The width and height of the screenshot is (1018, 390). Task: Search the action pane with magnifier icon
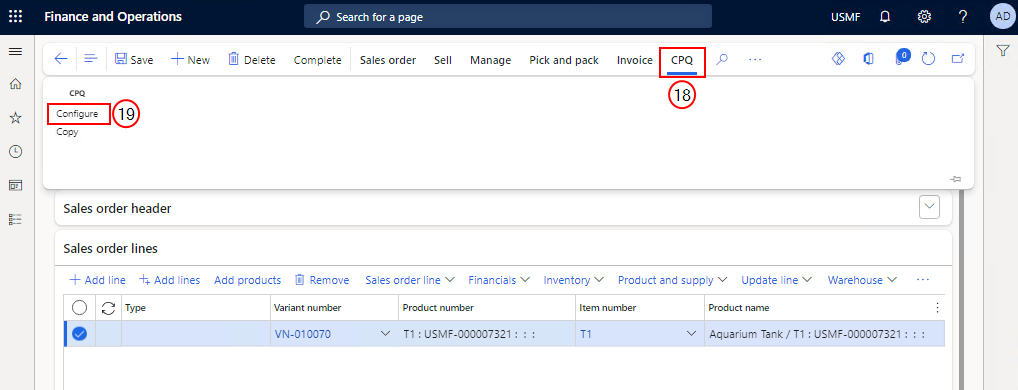pos(722,59)
